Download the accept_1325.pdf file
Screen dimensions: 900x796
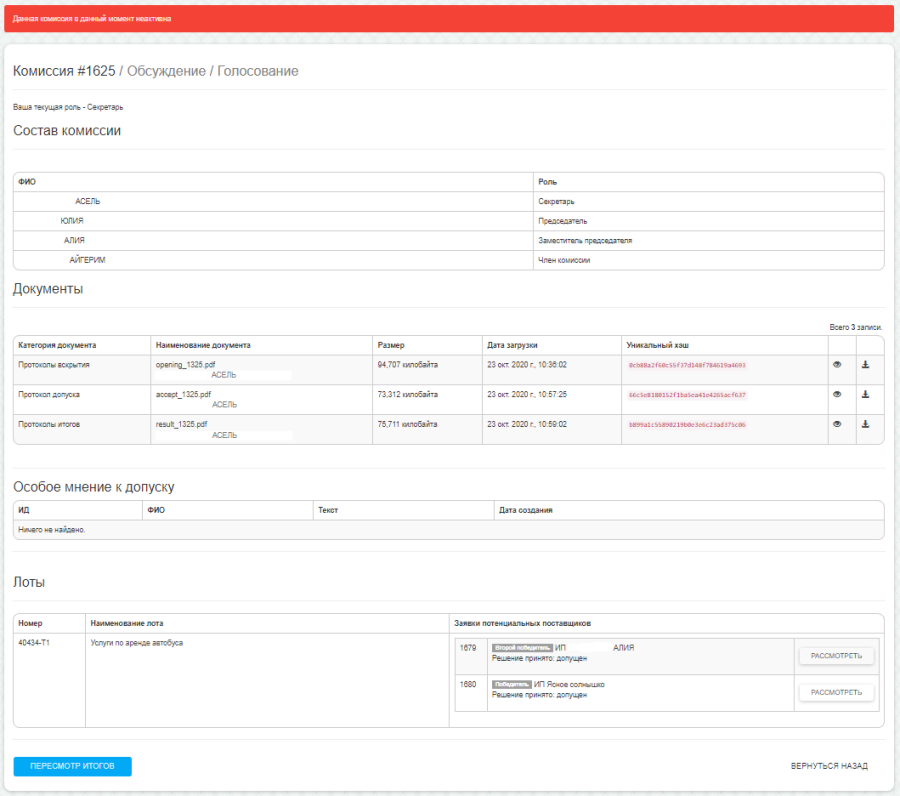(x=866, y=395)
